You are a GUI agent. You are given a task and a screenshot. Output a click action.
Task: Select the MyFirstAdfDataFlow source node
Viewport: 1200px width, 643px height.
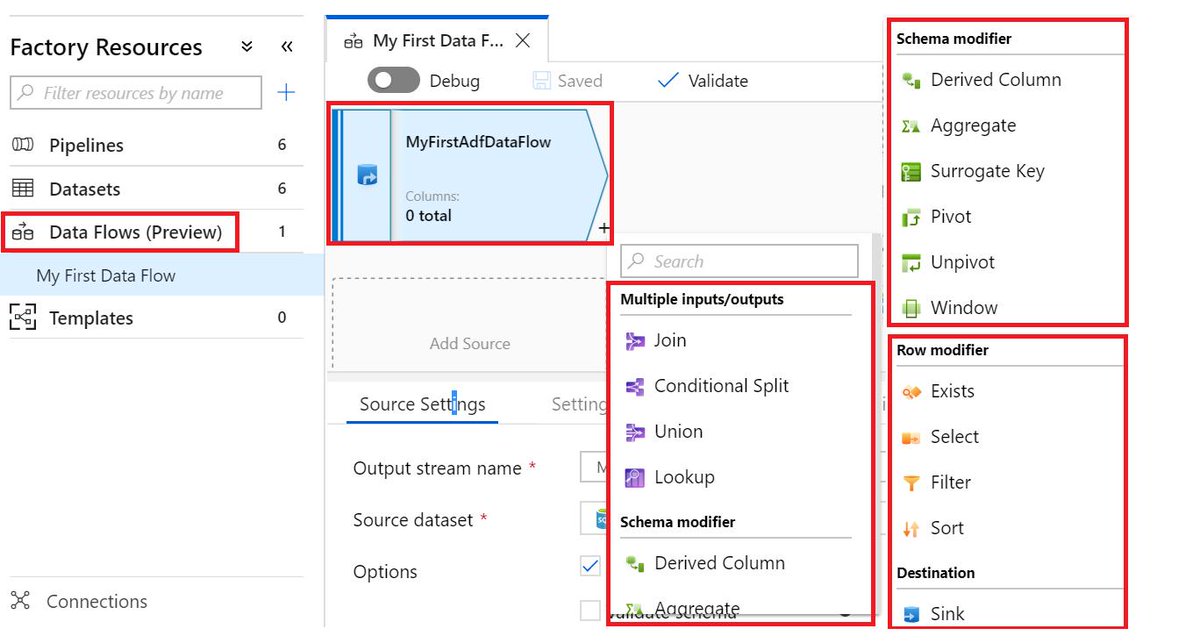pyautogui.click(x=470, y=173)
